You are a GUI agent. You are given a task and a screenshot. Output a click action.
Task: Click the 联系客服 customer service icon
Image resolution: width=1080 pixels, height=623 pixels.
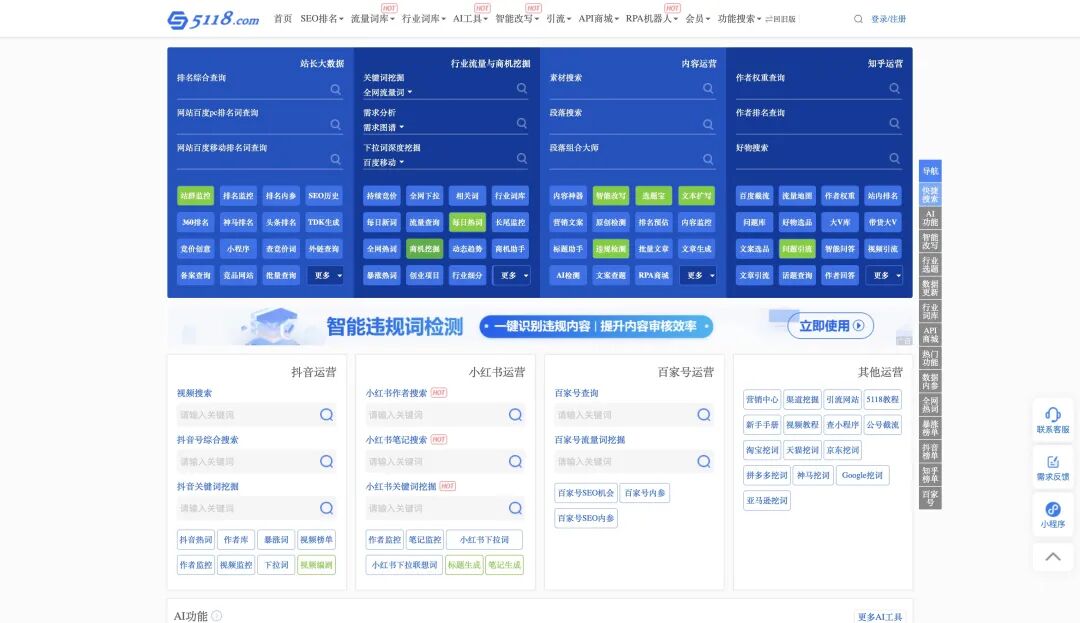[x=1053, y=420]
